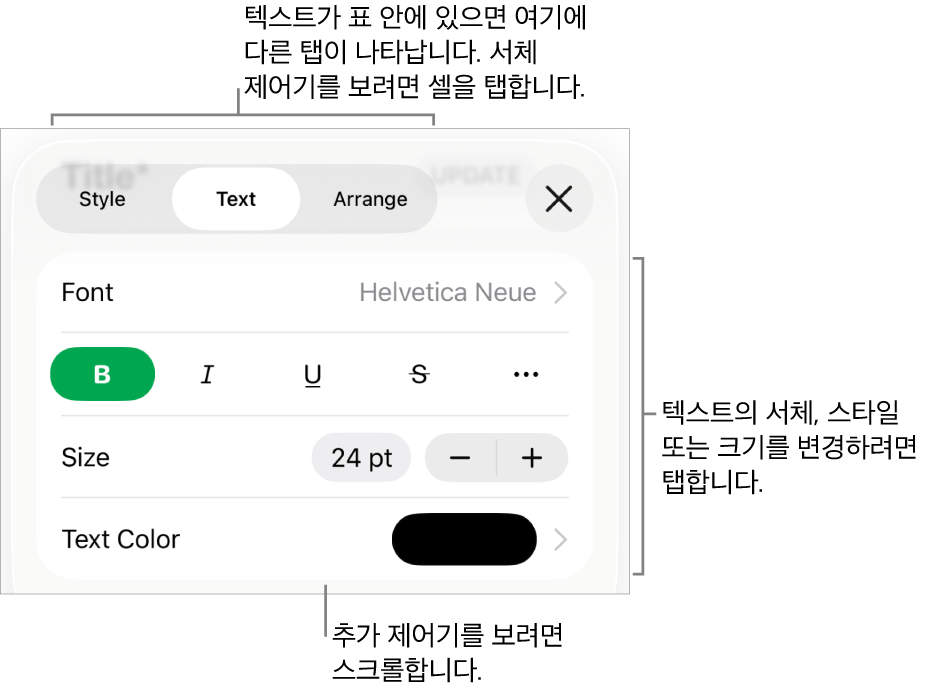This screenshot has height=689, width=926.
Task: Open the Helvetica Neue font picker
Action: pos(448,292)
